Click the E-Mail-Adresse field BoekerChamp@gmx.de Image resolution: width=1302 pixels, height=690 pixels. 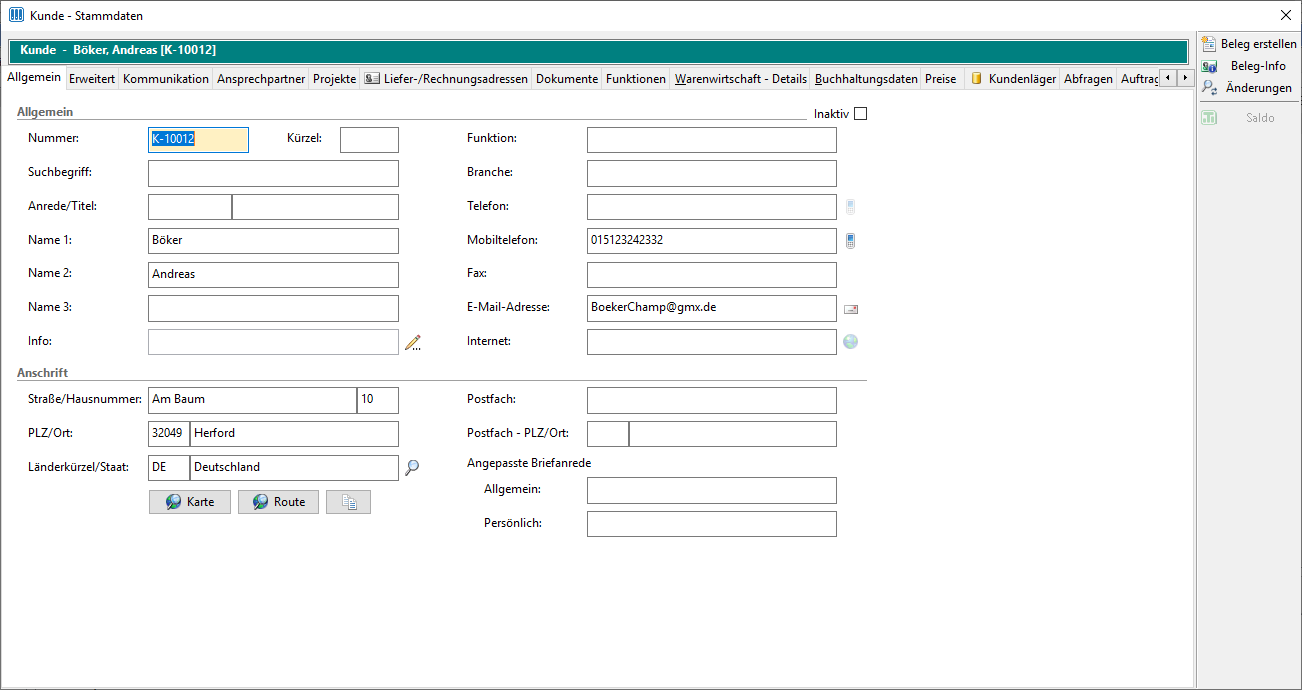pyautogui.click(x=712, y=308)
